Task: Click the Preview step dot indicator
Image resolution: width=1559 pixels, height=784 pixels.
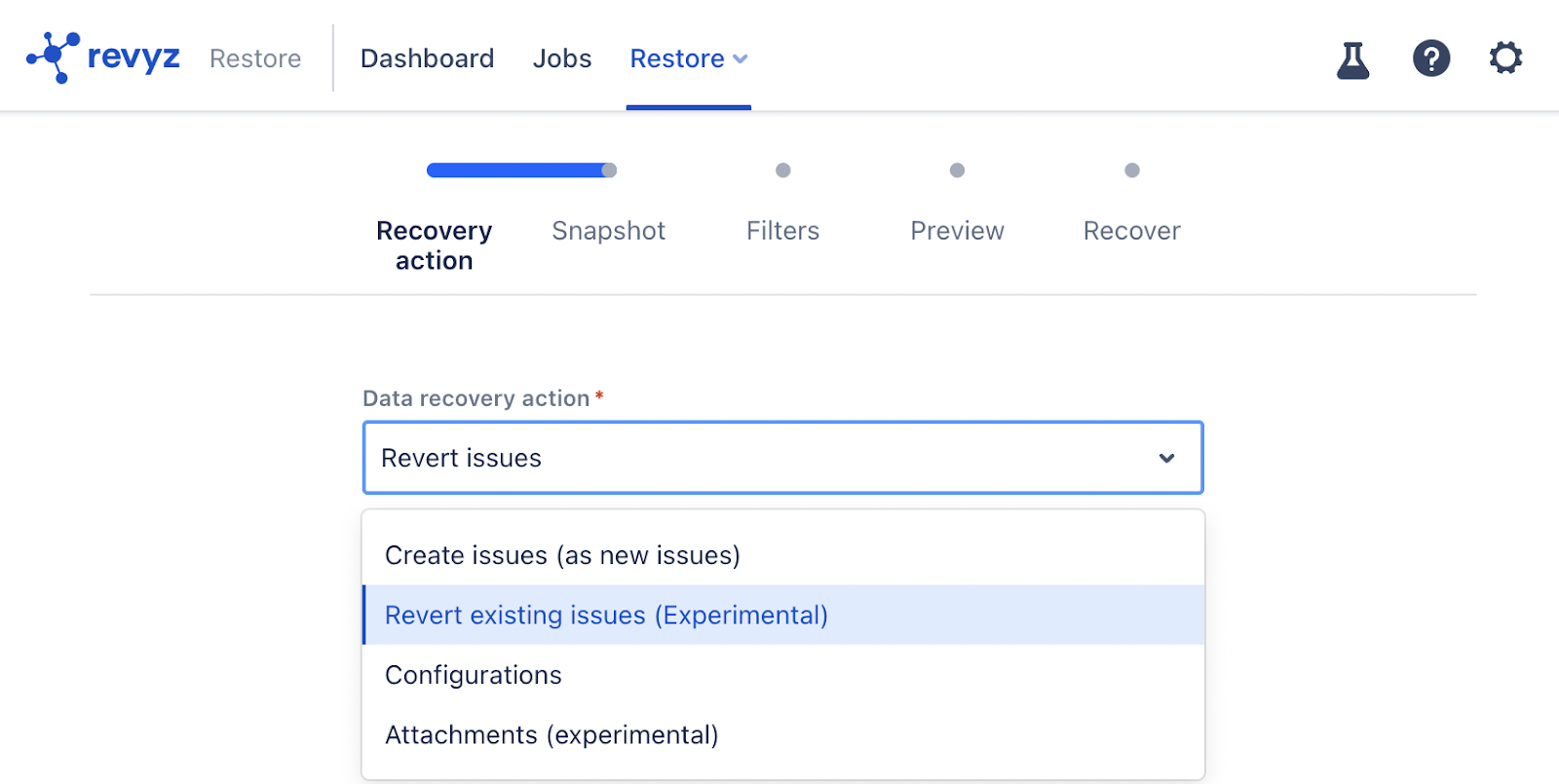Action: click(x=957, y=170)
